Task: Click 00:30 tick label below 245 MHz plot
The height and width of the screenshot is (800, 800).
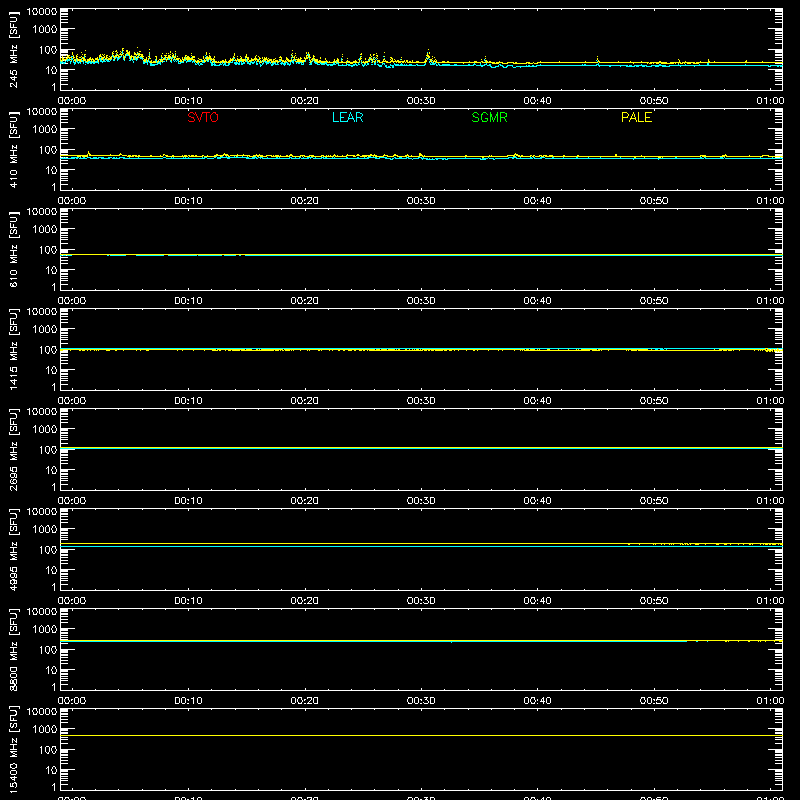Action: tap(421, 101)
